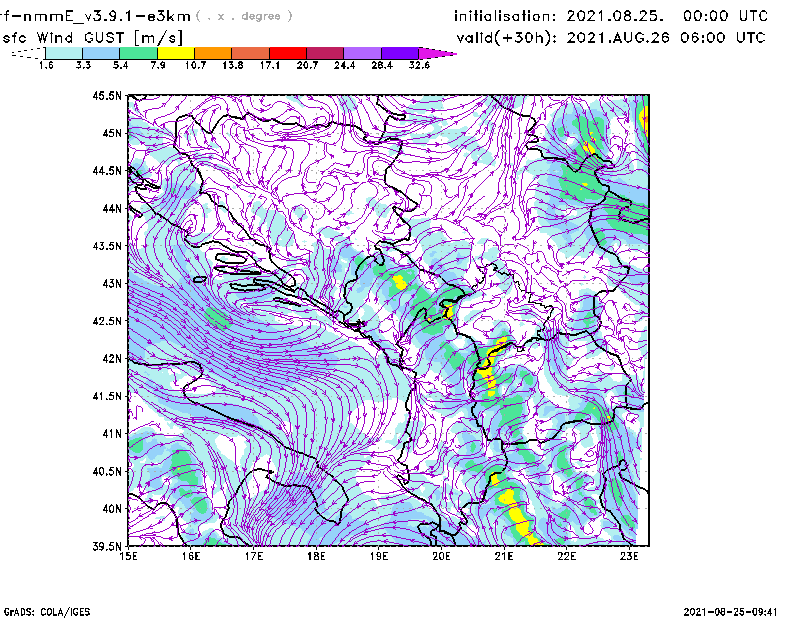Screen dimensions: 800x618
Task: Click the 42.5N latitude label
Action: click(107, 321)
